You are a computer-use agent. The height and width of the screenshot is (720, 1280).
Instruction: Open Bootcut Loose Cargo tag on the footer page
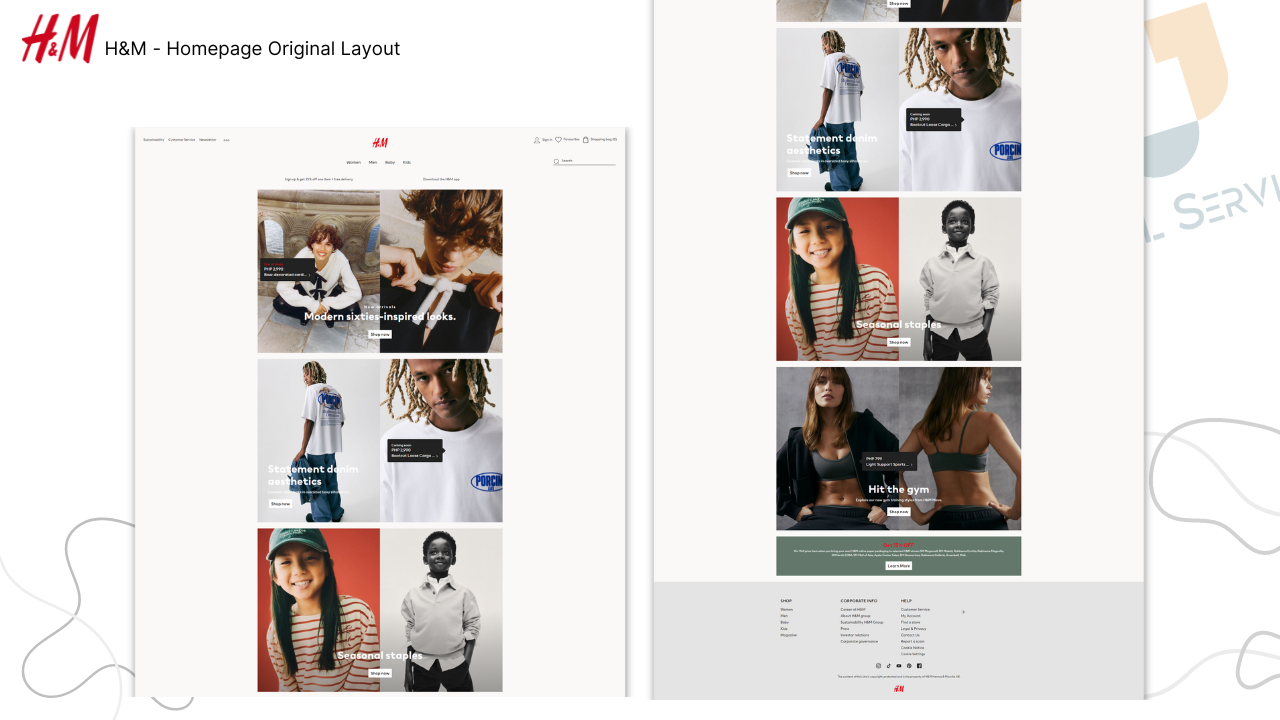pos(934,120)
